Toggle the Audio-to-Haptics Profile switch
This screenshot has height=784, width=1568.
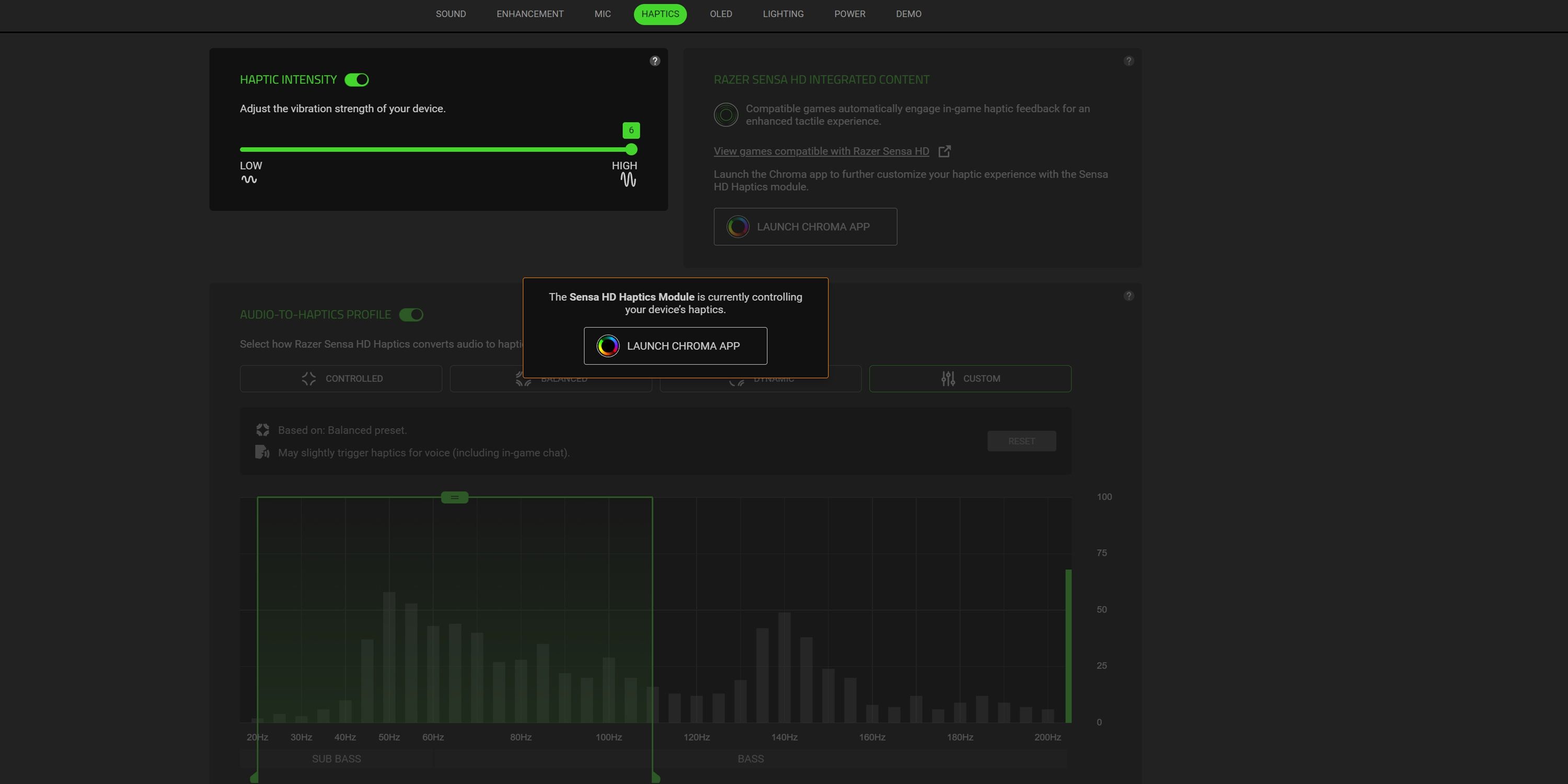(411, 315)
